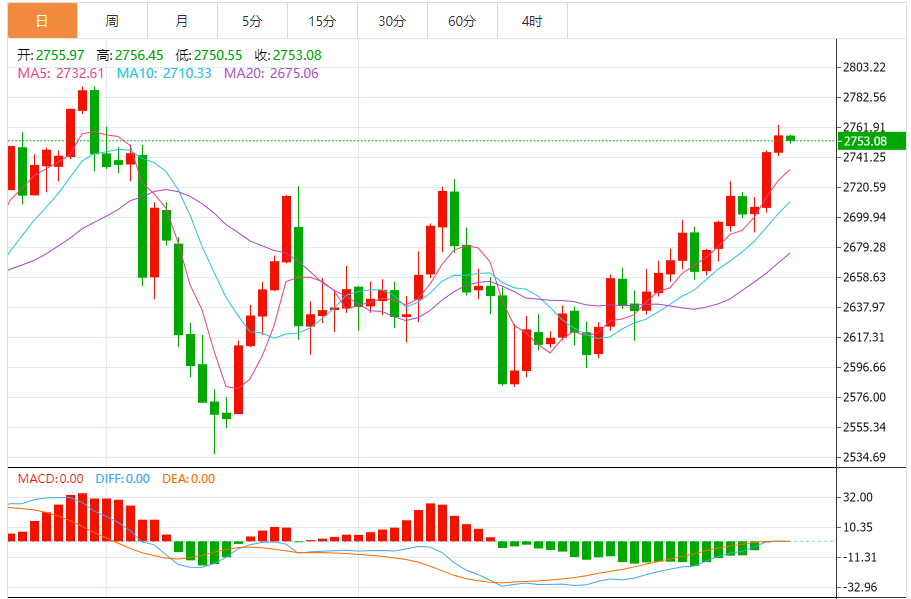Image resolution: width=911 pixels, height=599 pixels.
Task: Click the closing price 2753.08 value
Action: pyautogui.click(x=297, y=55)
